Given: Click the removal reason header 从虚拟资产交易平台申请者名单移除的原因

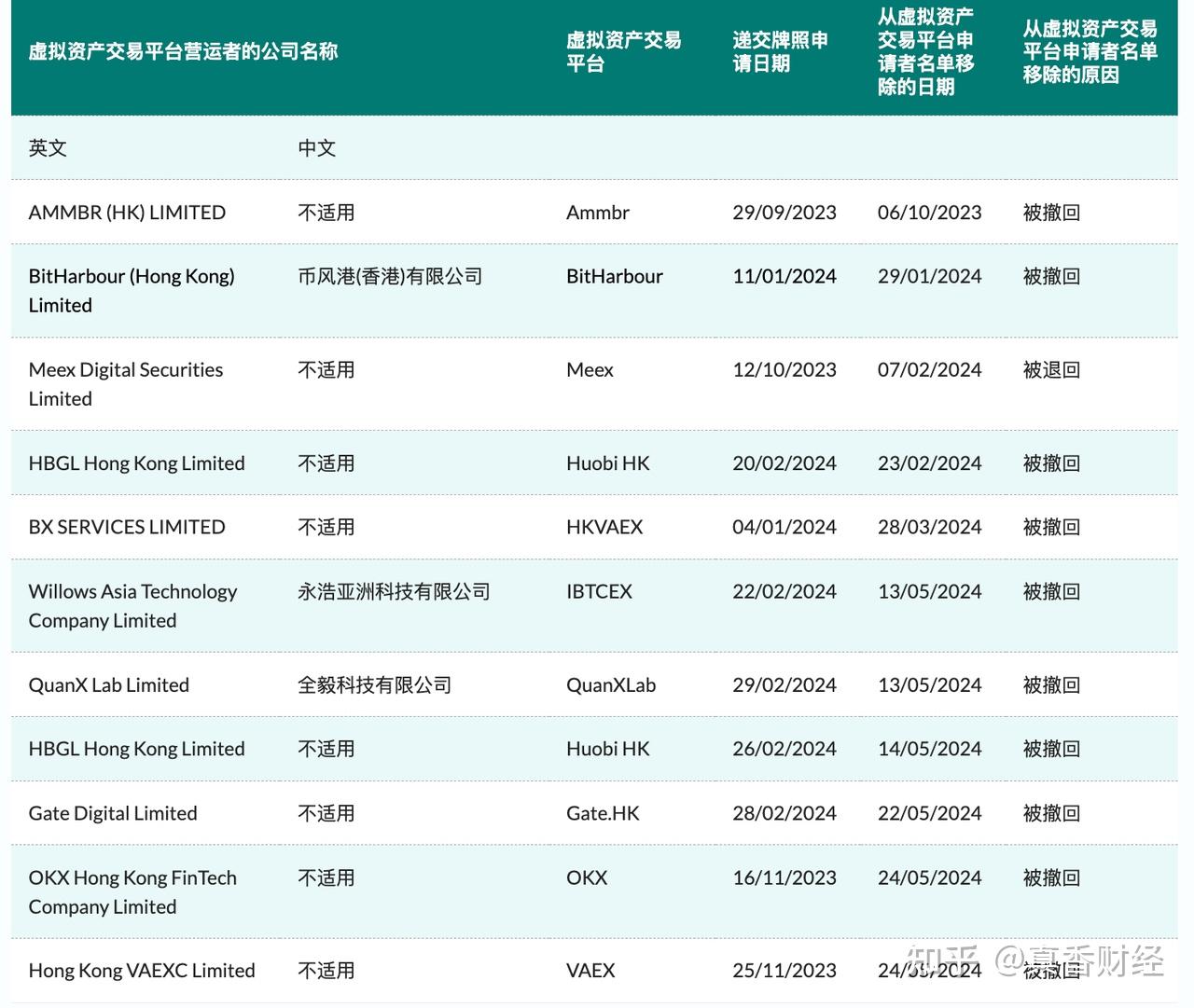Looking at the screenshot, I should click(1090, 51).
